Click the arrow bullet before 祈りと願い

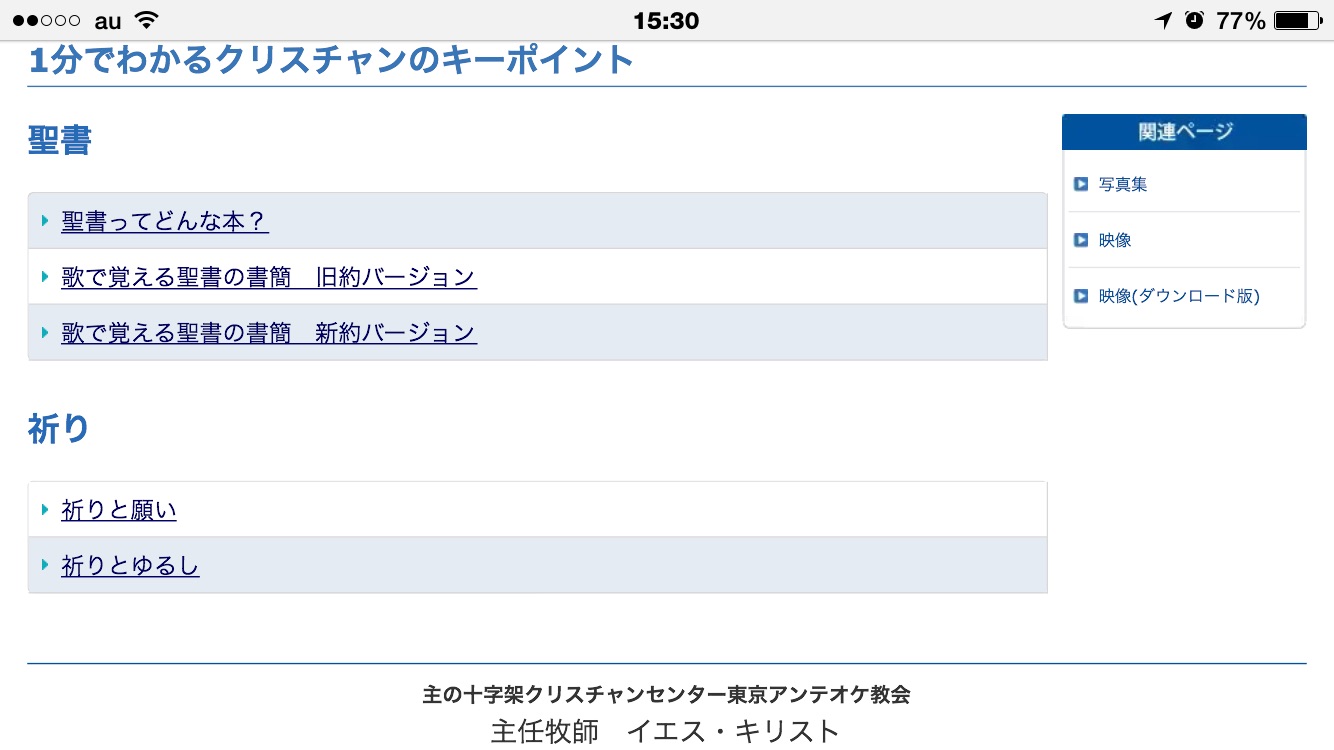click(45, 510)
